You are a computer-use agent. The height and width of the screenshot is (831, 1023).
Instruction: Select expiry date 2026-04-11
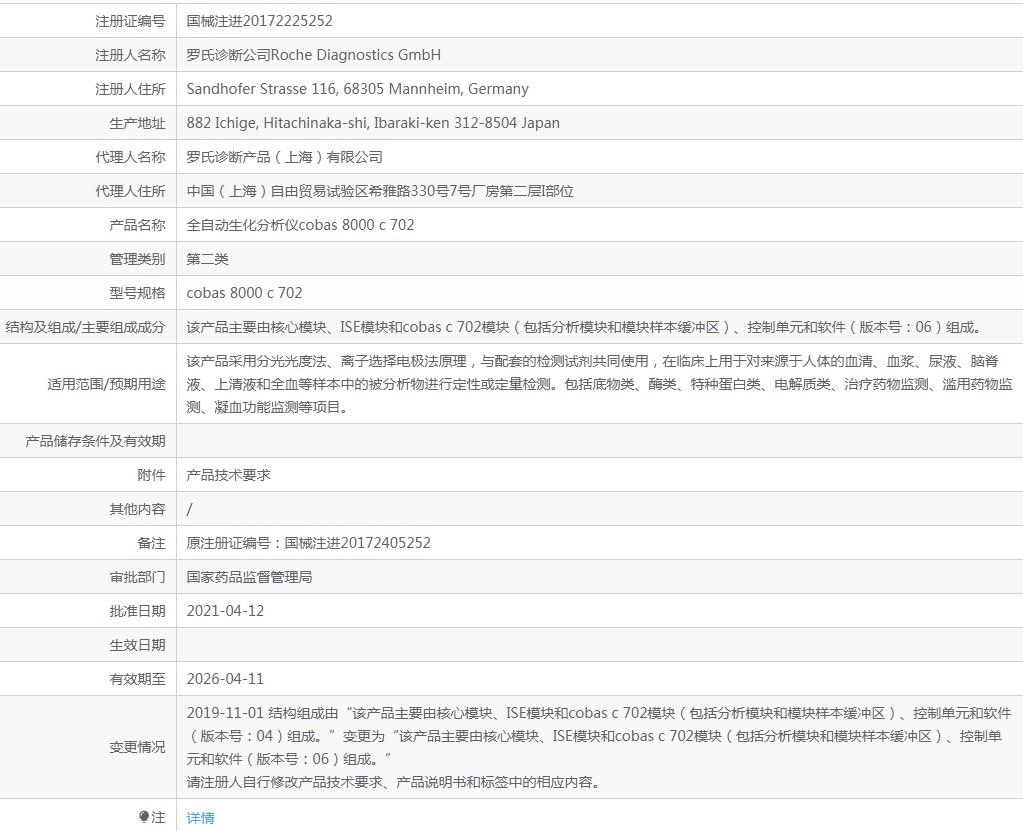[225, 679]
